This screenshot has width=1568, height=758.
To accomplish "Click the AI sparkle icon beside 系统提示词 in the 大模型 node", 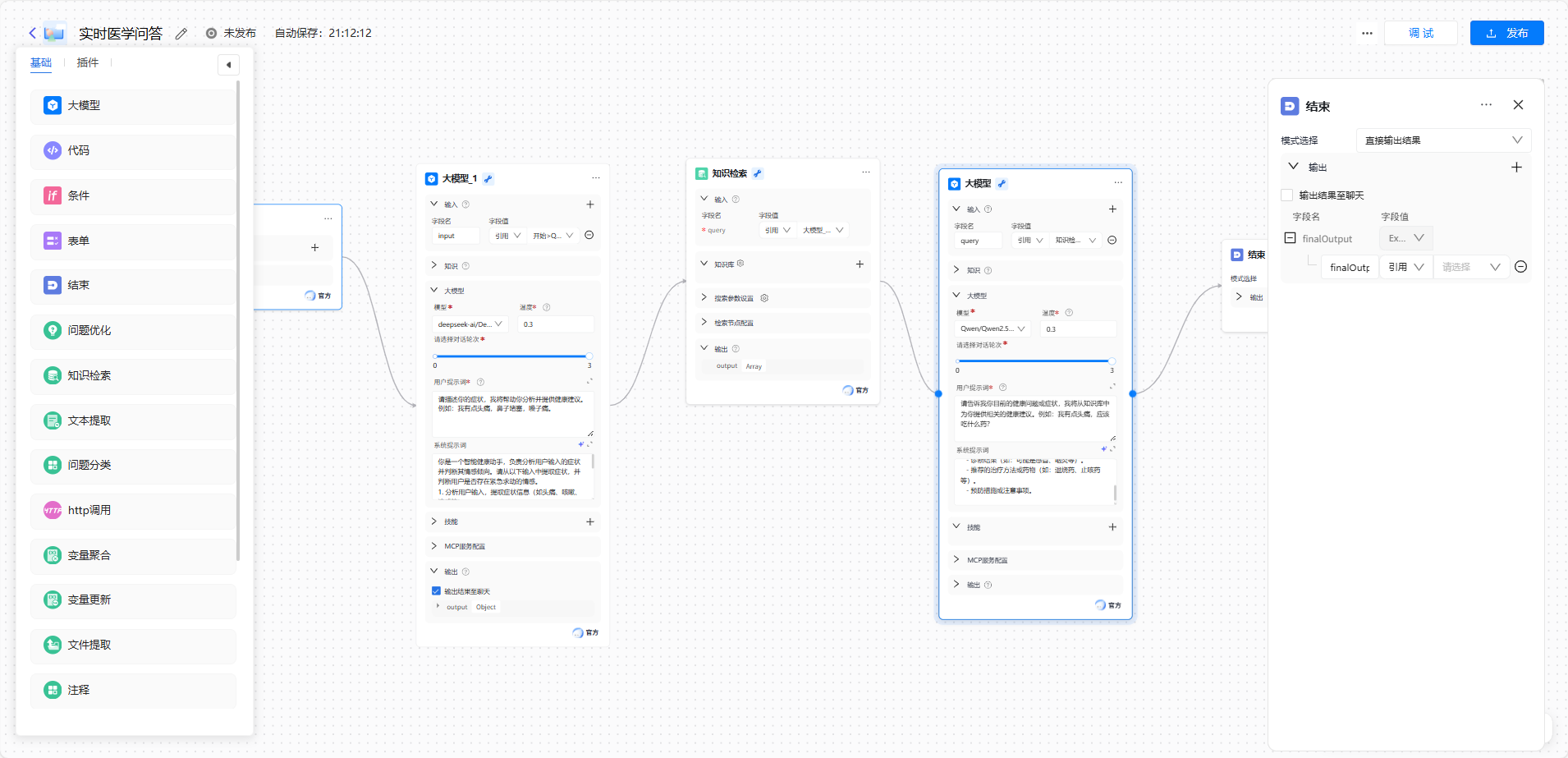I will (1103, 449).
